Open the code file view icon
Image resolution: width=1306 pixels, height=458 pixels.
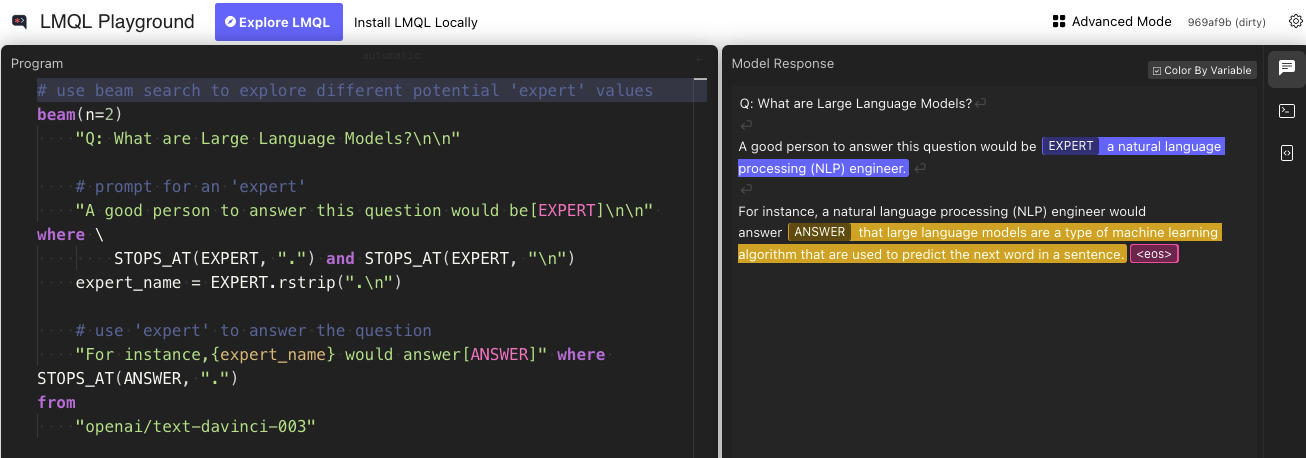pos(1287,153)
